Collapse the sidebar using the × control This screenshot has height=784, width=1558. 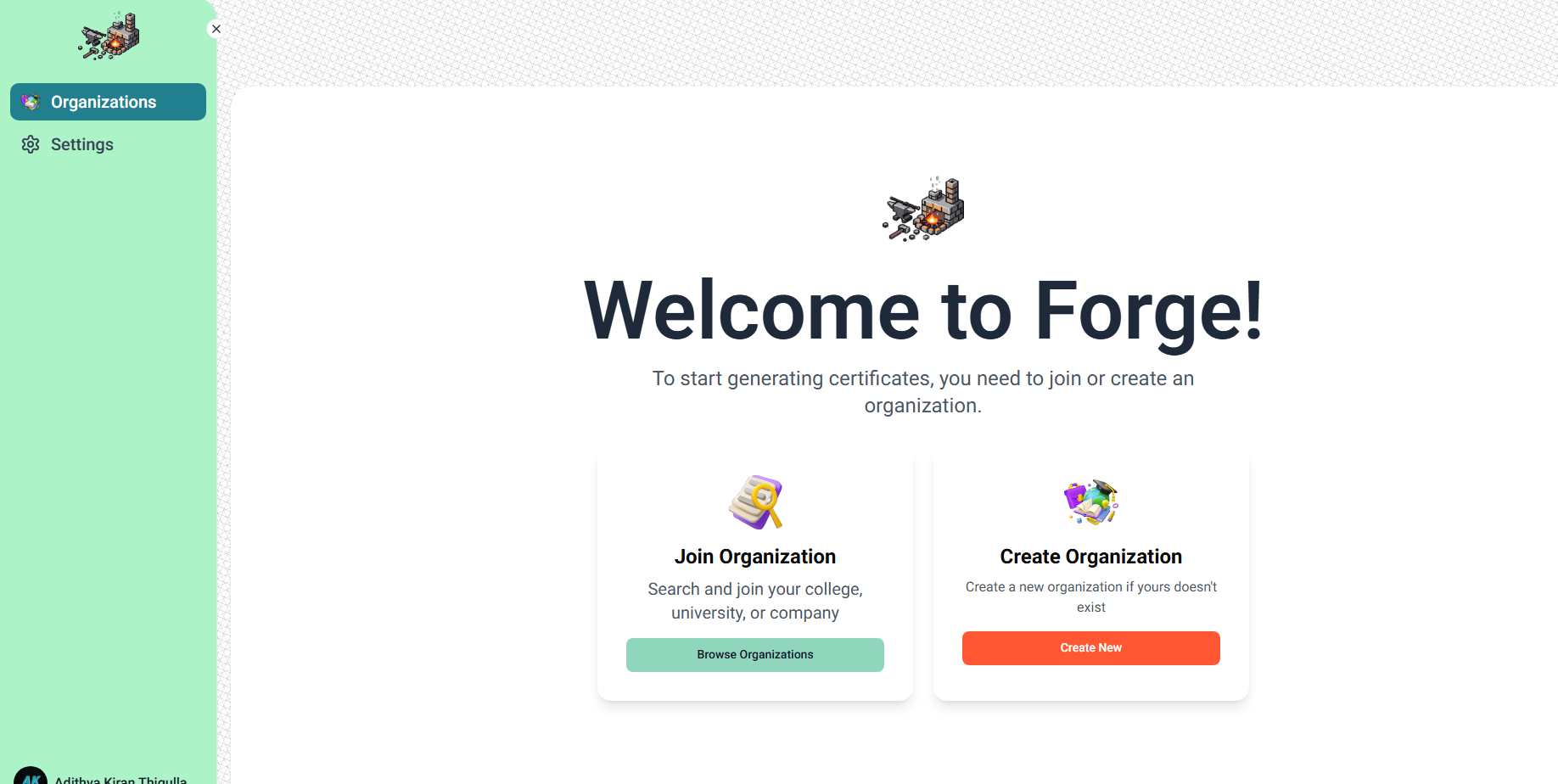[216, 29]
